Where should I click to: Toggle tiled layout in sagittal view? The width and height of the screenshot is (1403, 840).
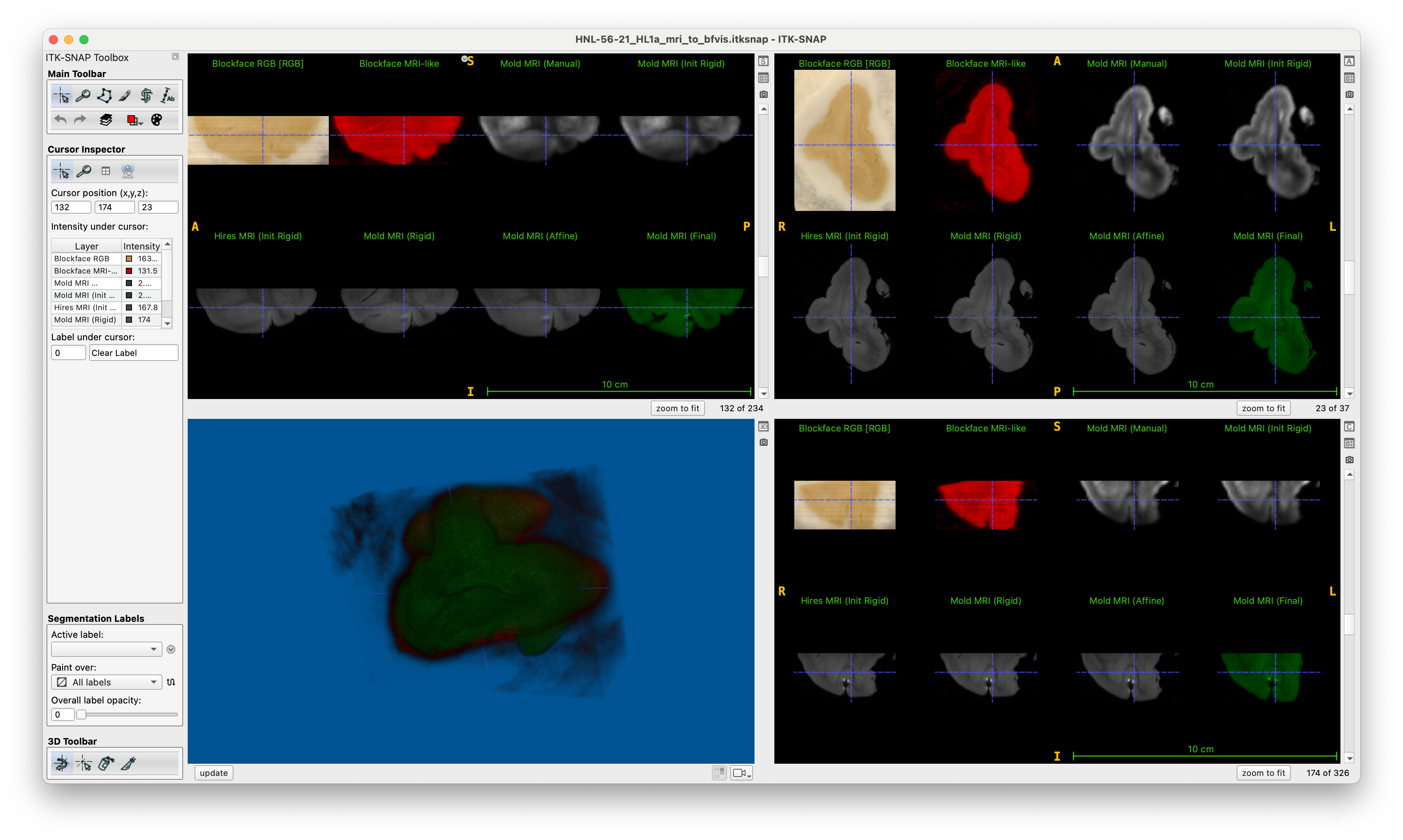(763, 78)
